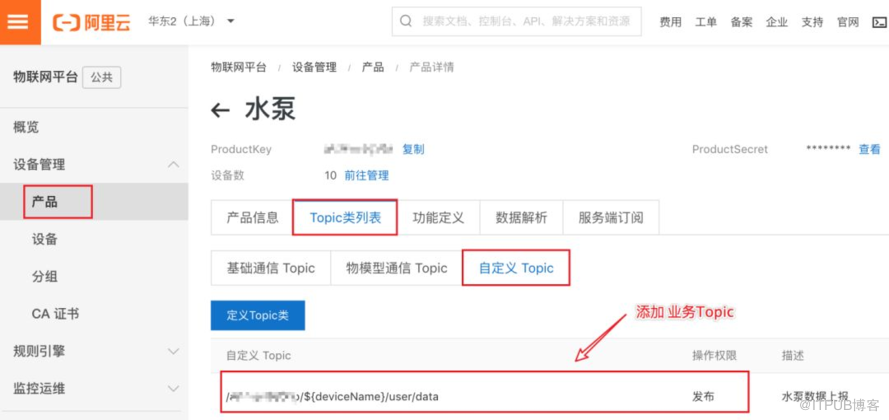The height and width of the screenshot is (420, 889).
Task: Click the 水泵 product title
Action: 270,110
